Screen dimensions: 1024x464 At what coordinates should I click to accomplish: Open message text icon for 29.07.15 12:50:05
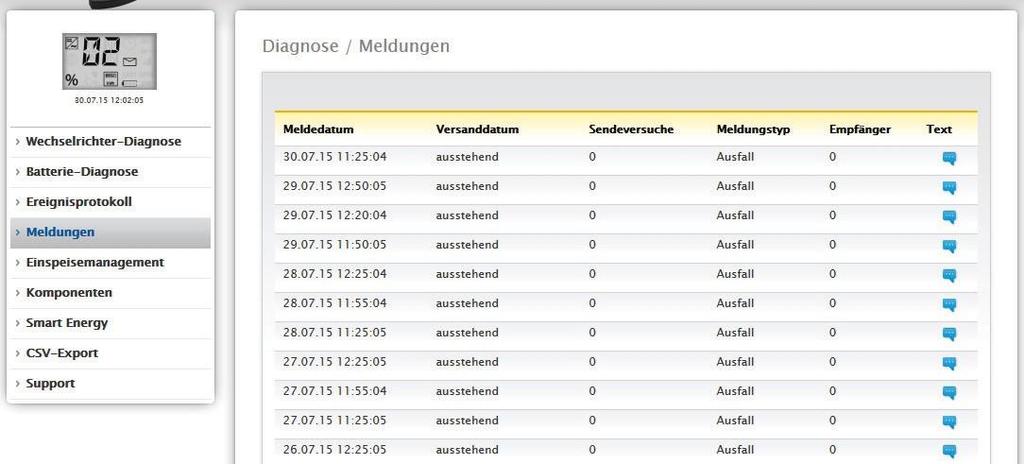click(x=949, y=187)
